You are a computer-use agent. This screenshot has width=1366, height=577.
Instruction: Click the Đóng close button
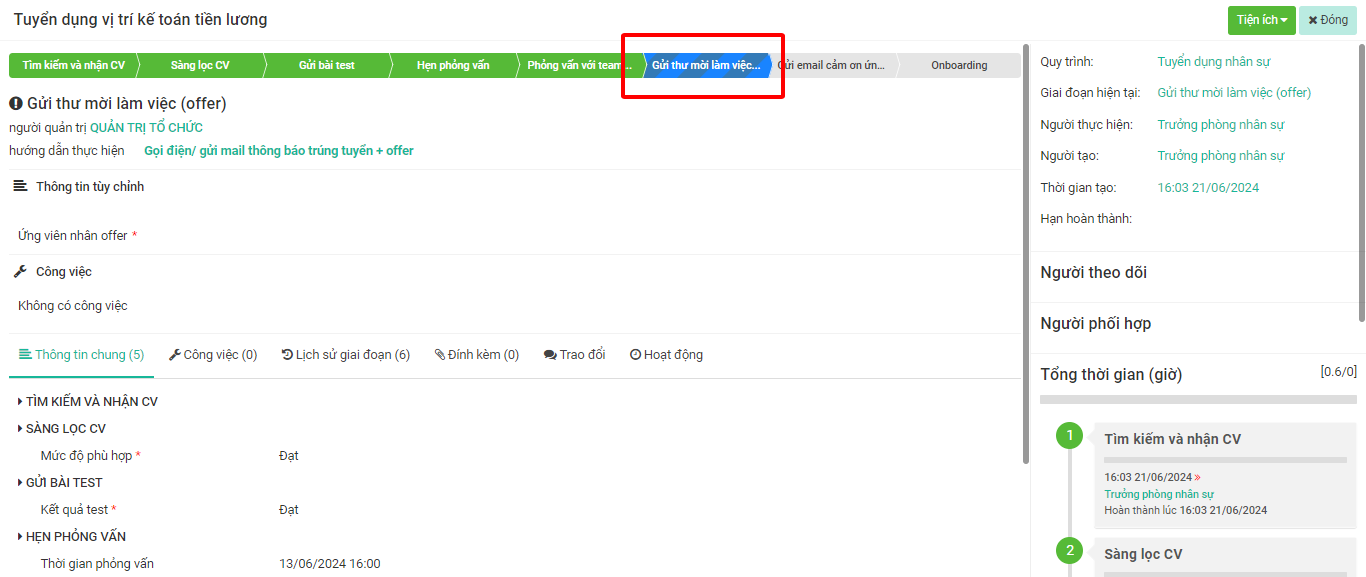1328,20
